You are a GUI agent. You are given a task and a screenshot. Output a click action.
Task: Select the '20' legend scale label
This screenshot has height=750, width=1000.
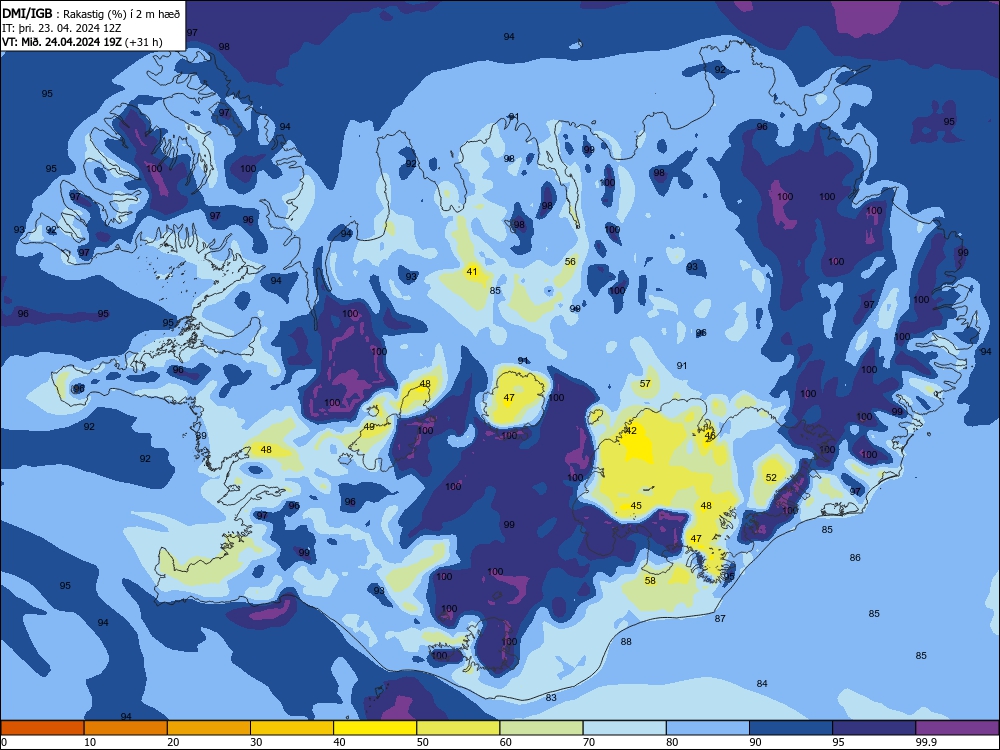tap(173, 742)
